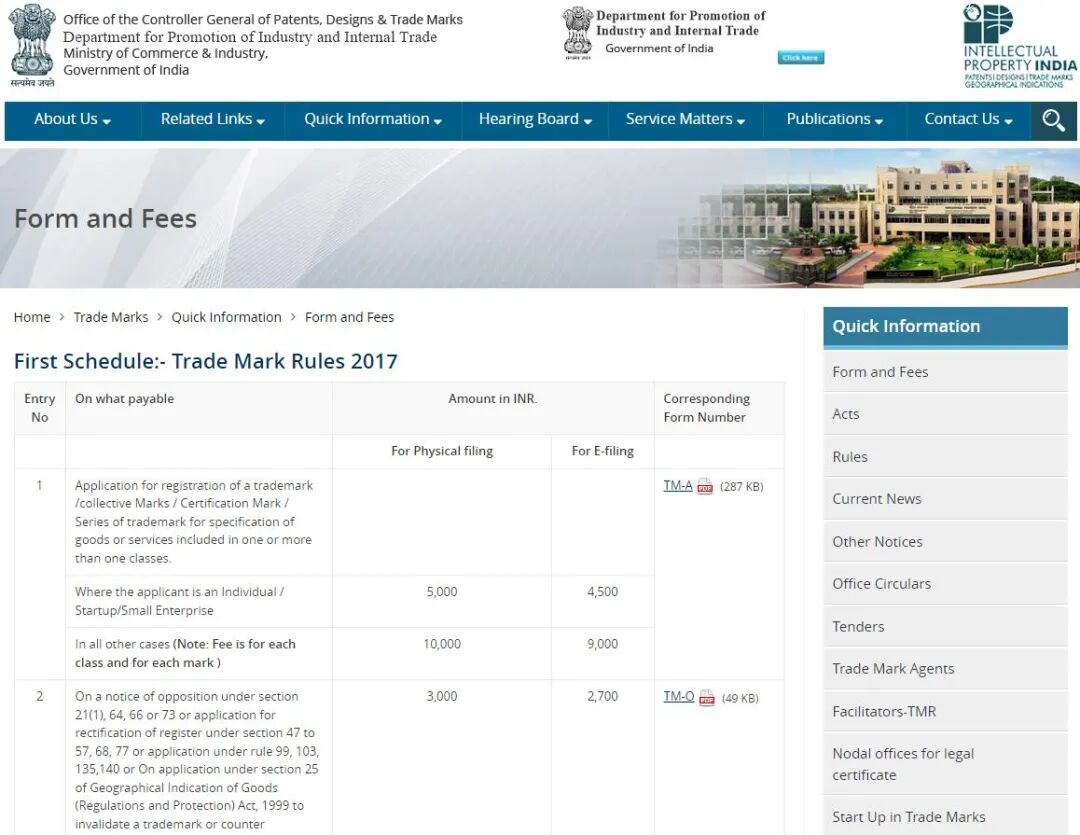
Task: Click the Office of Controller General title
Action: [x=263, y=19]
